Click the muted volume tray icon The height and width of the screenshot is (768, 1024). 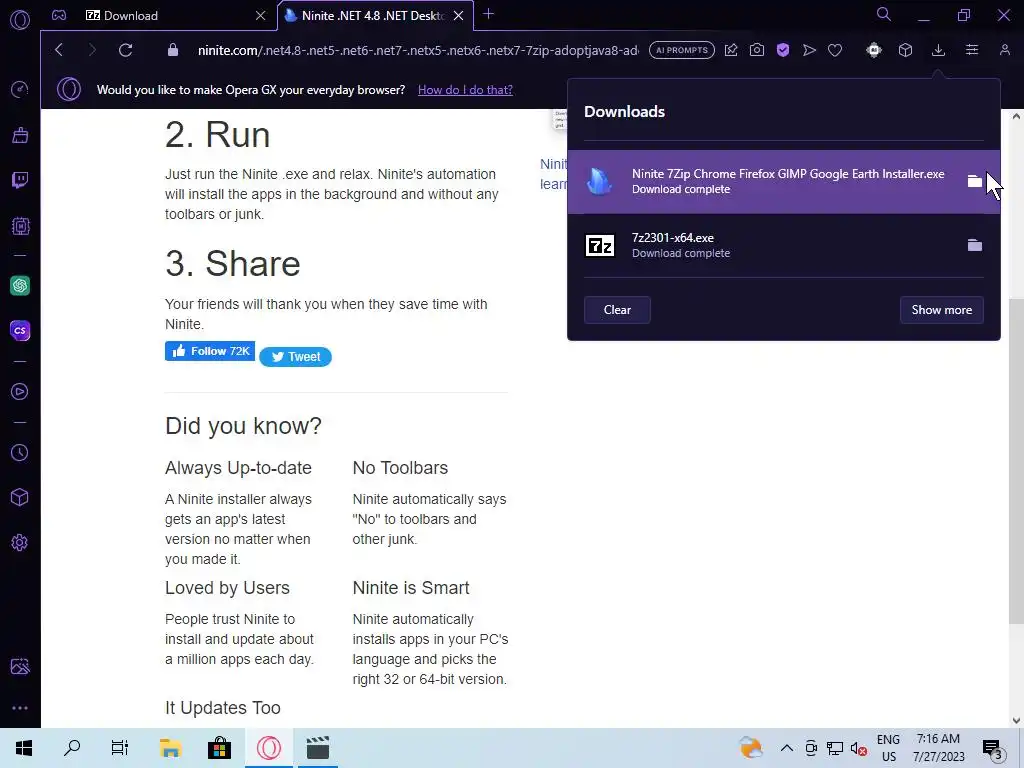pyautogui.click(x=859, y=748)
